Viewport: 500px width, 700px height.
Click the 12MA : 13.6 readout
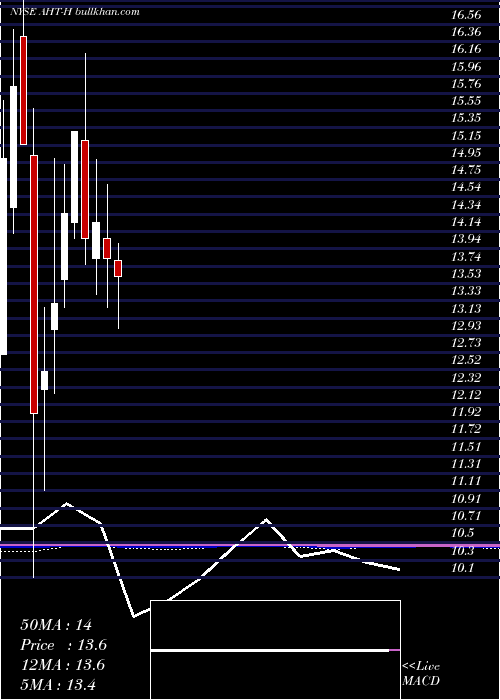62,665
